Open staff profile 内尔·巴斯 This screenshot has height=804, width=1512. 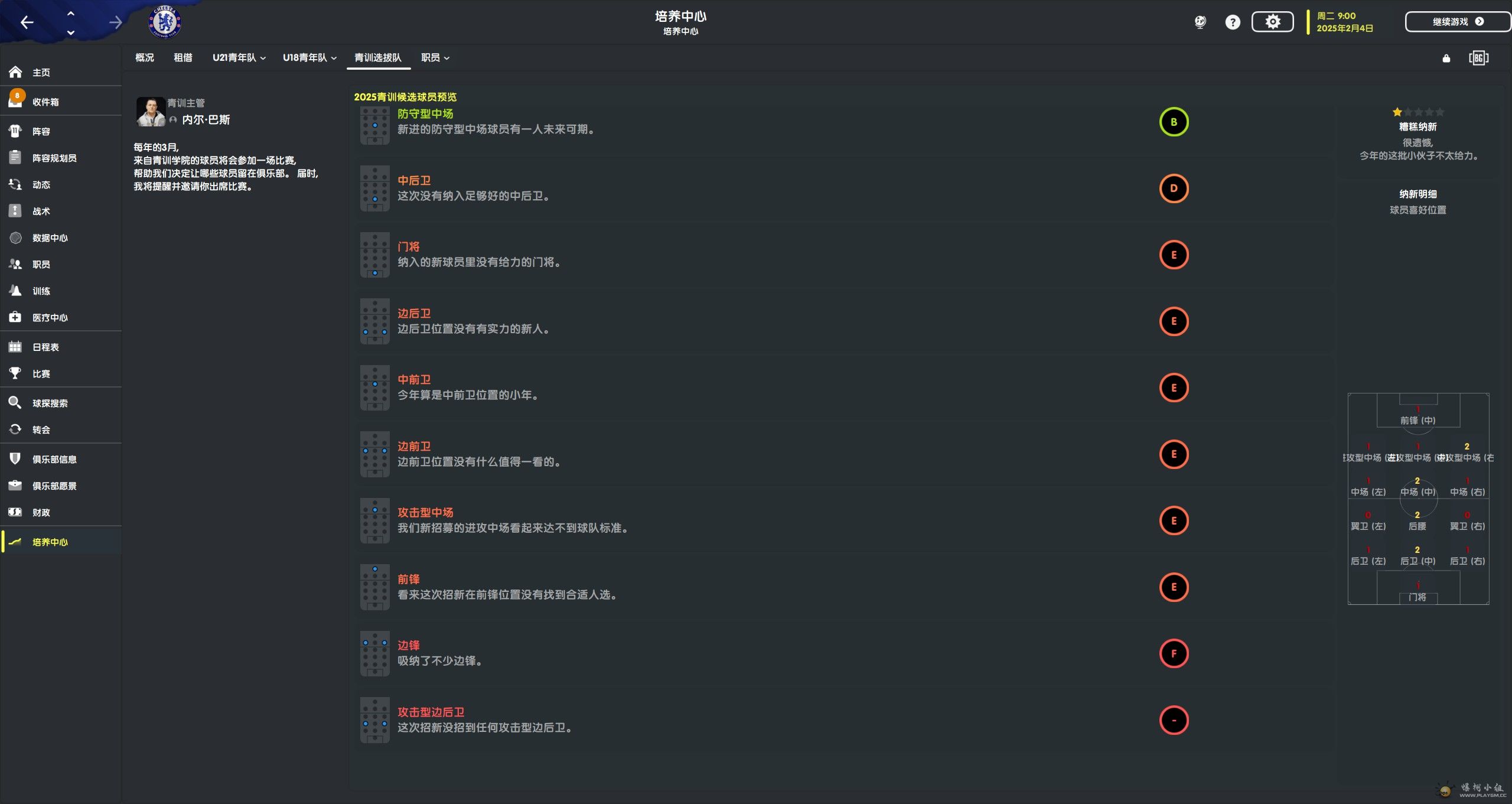click(206, 119)
